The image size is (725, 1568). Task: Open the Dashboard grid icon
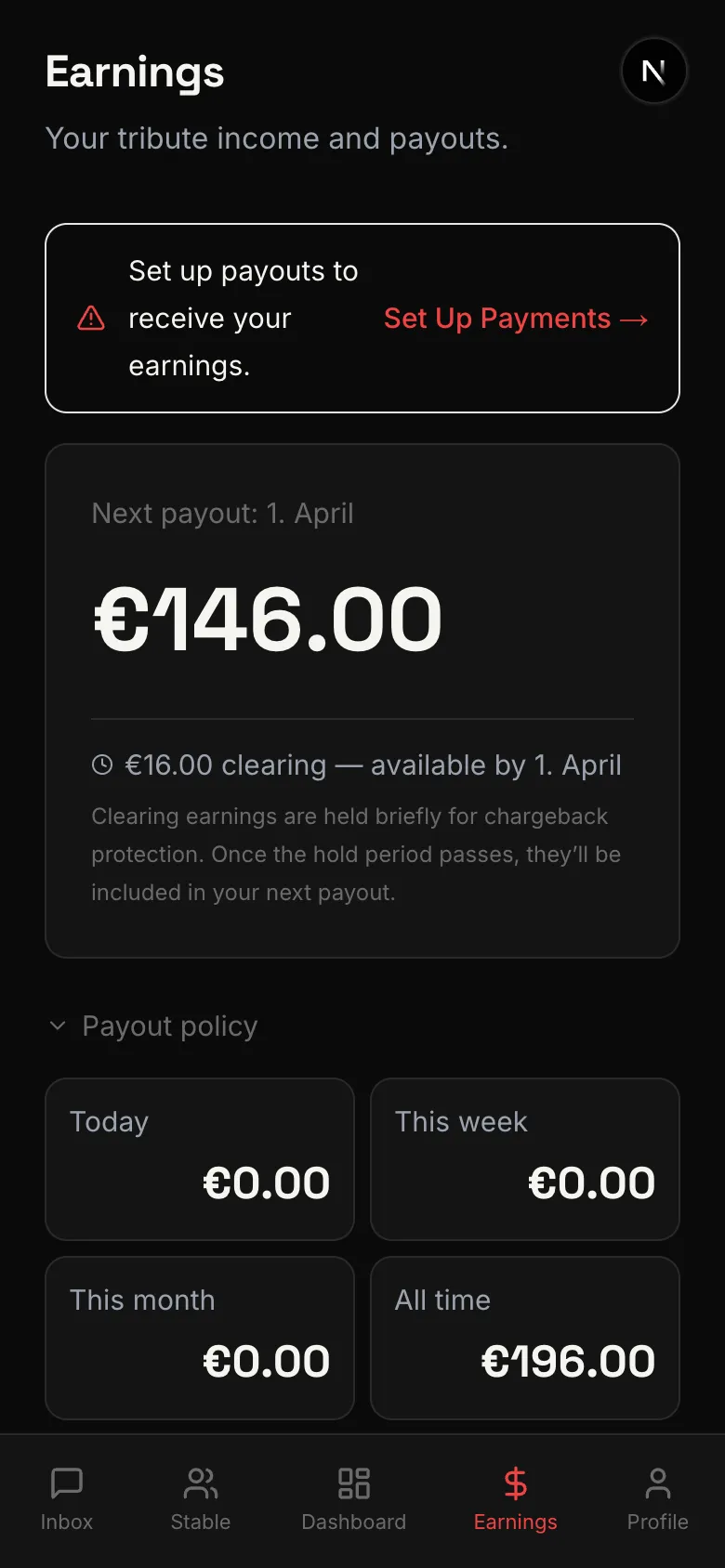point(354,1481)
